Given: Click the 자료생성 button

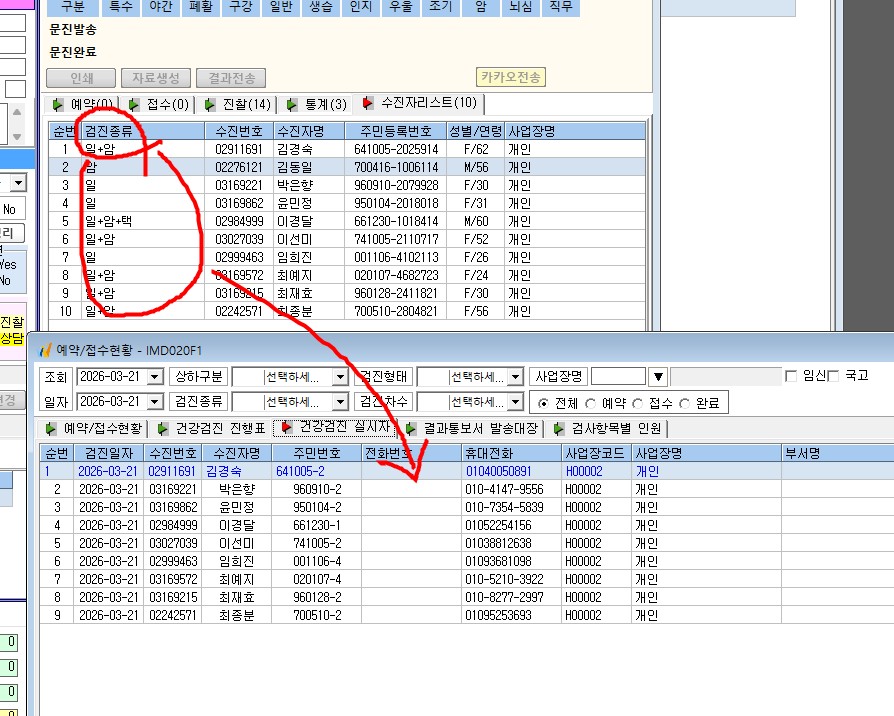Looking at the screenshot, I should pyautogui.click(x=156, y=78).
